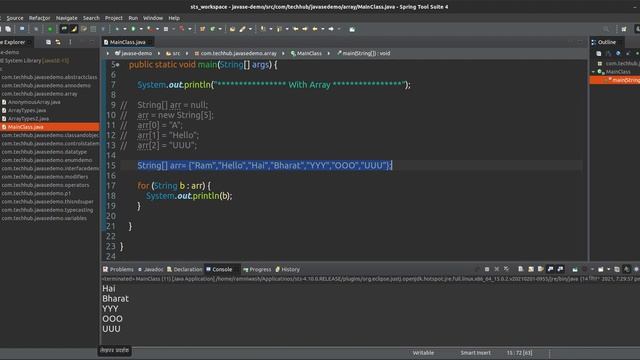Click the Open Type toolbar icon
Screen dimensions: 640x360
click(232, 29)
